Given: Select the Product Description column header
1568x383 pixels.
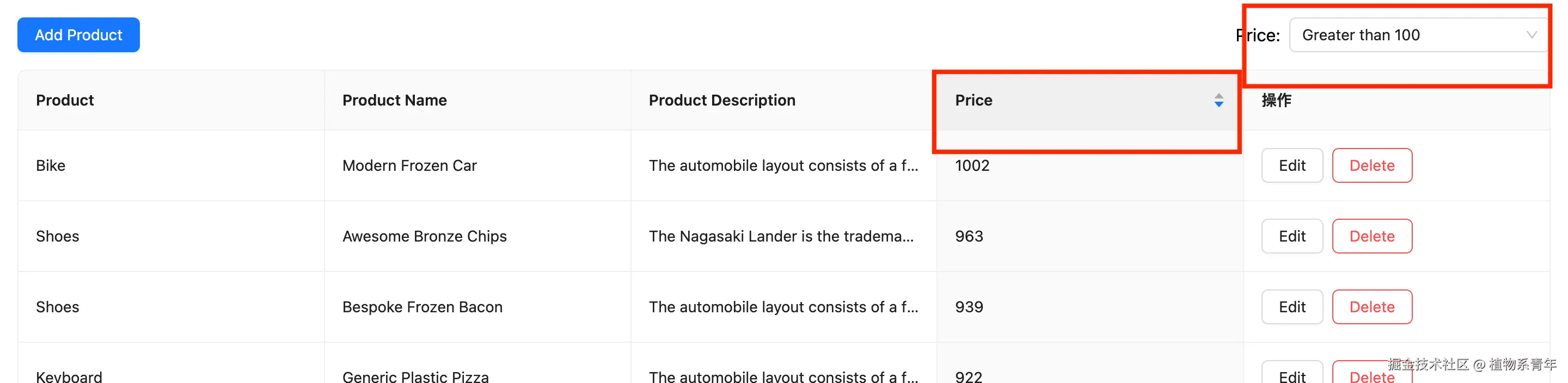Looking at the screenshot, I should click(722, 100).
